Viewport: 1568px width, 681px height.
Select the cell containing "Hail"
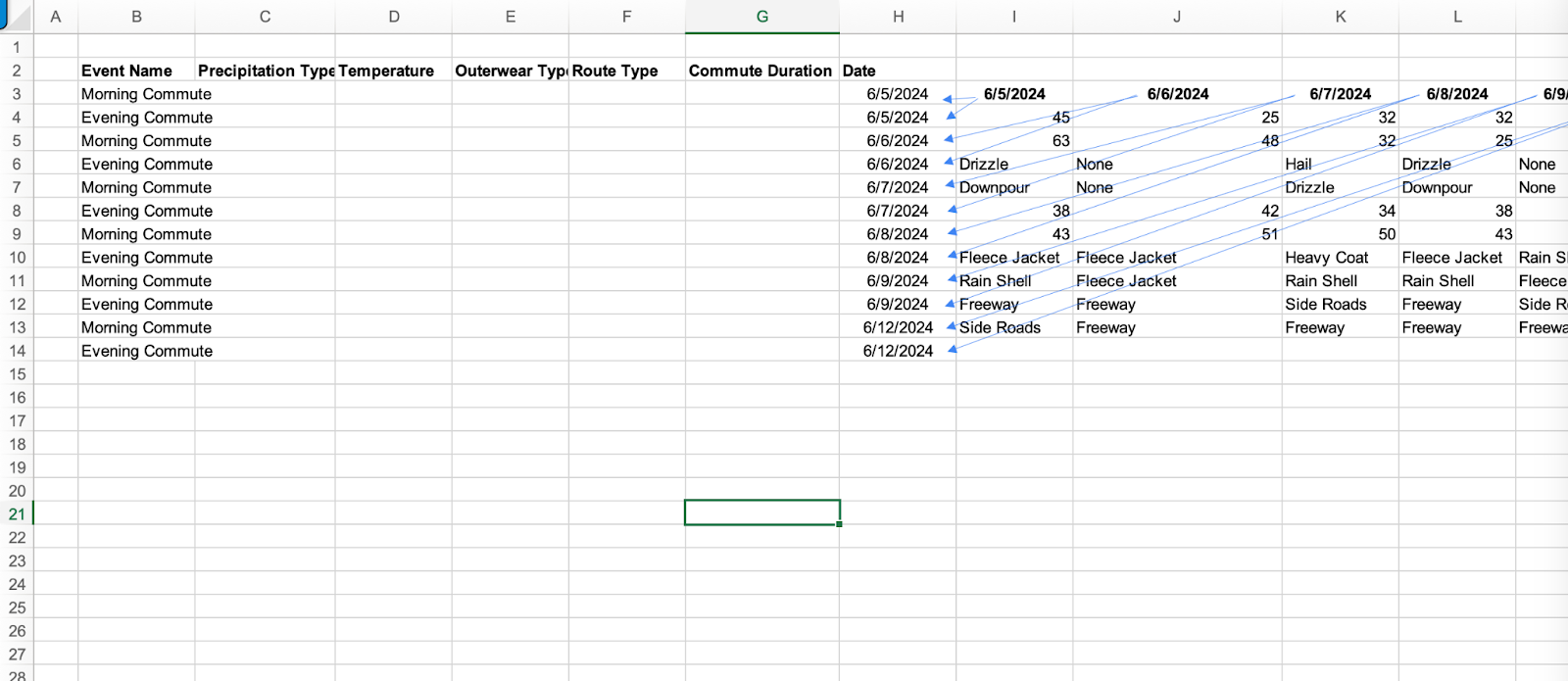click(x=1339, y=165)
